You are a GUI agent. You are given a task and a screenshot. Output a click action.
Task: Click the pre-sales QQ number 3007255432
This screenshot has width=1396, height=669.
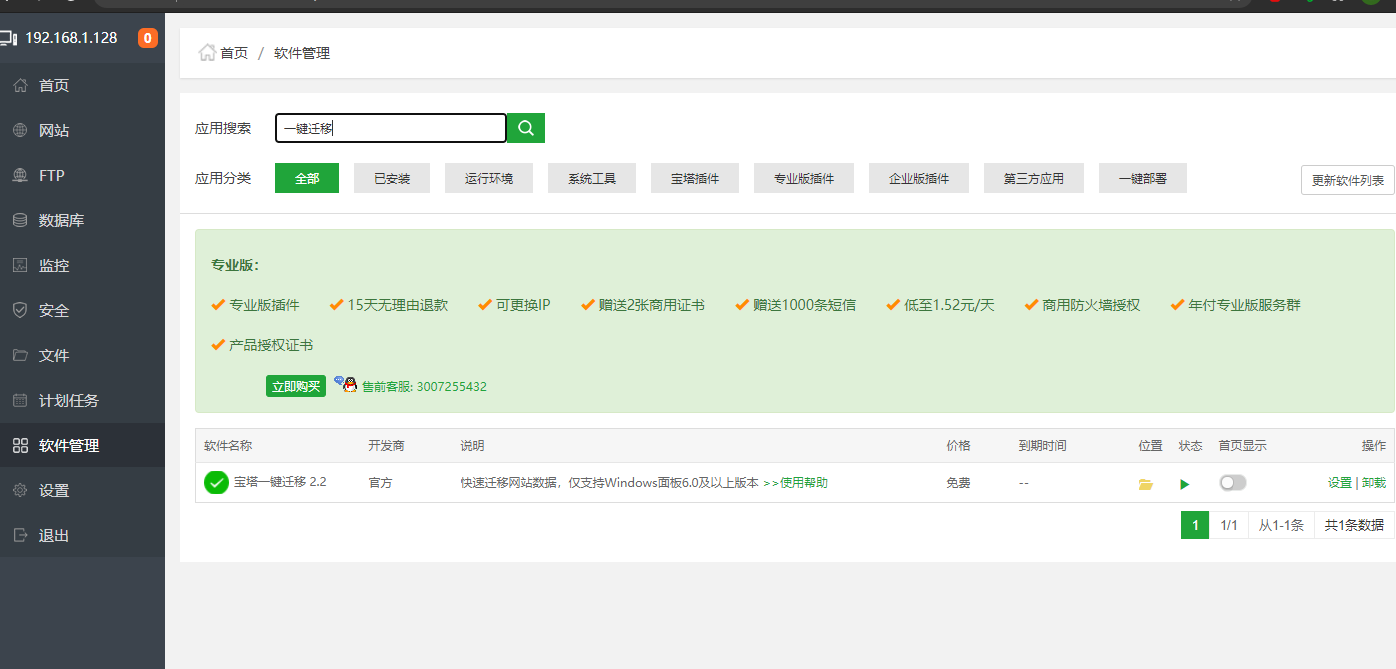coord(452,386)
